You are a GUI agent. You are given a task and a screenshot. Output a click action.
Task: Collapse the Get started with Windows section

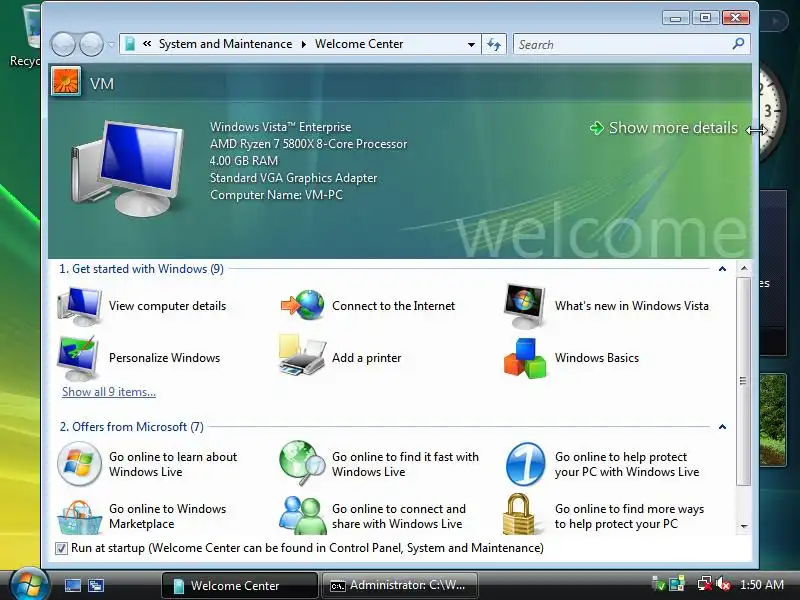pyautogui.click(x=722, y=269)
